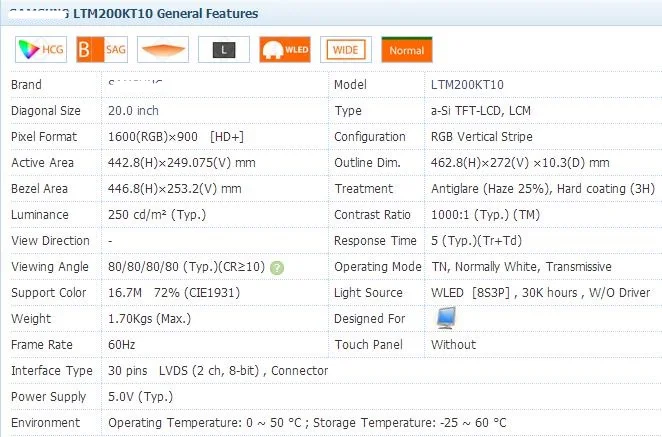Click the monitor icon in Designed For row

pyautogui.click(x=446, y=318)
